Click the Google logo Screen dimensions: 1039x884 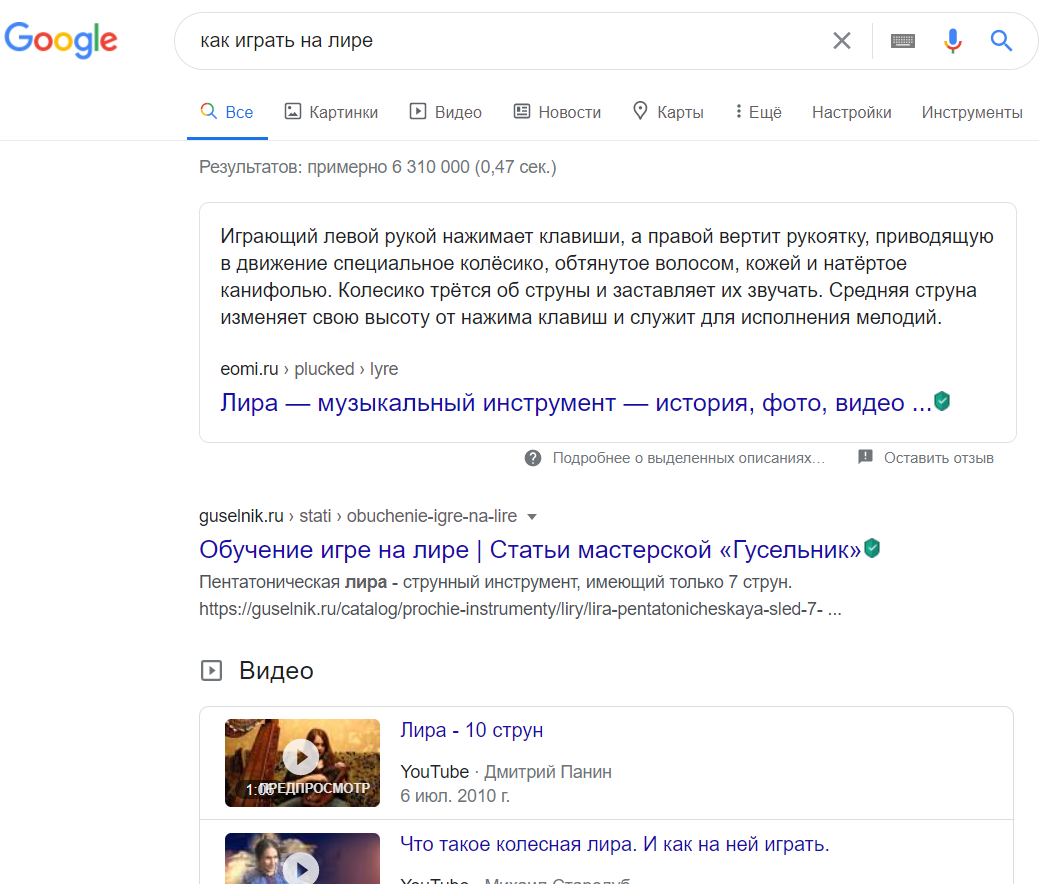[60, 40]
